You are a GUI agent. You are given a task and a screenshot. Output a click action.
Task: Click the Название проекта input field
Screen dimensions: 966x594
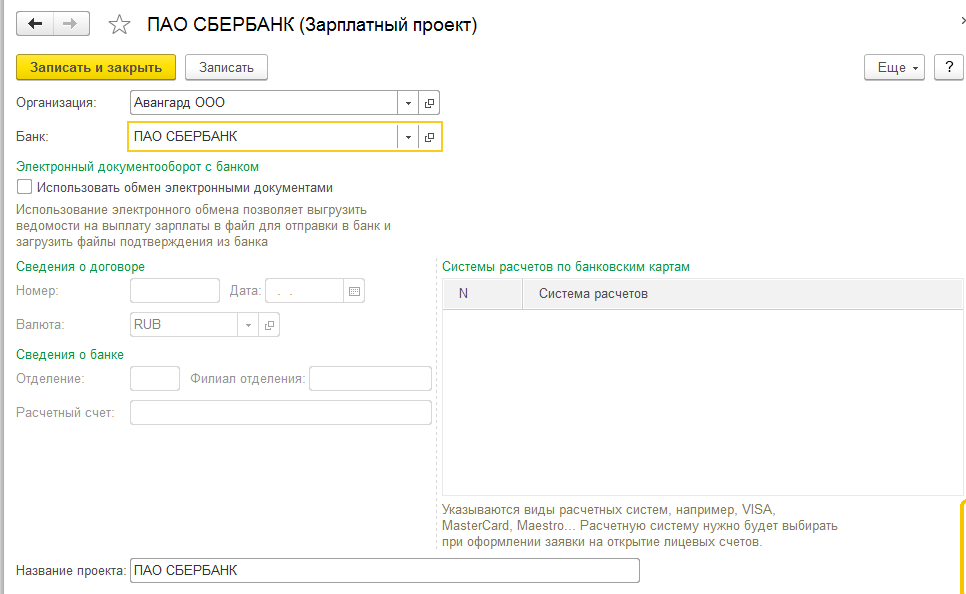[x=384, y=570]
